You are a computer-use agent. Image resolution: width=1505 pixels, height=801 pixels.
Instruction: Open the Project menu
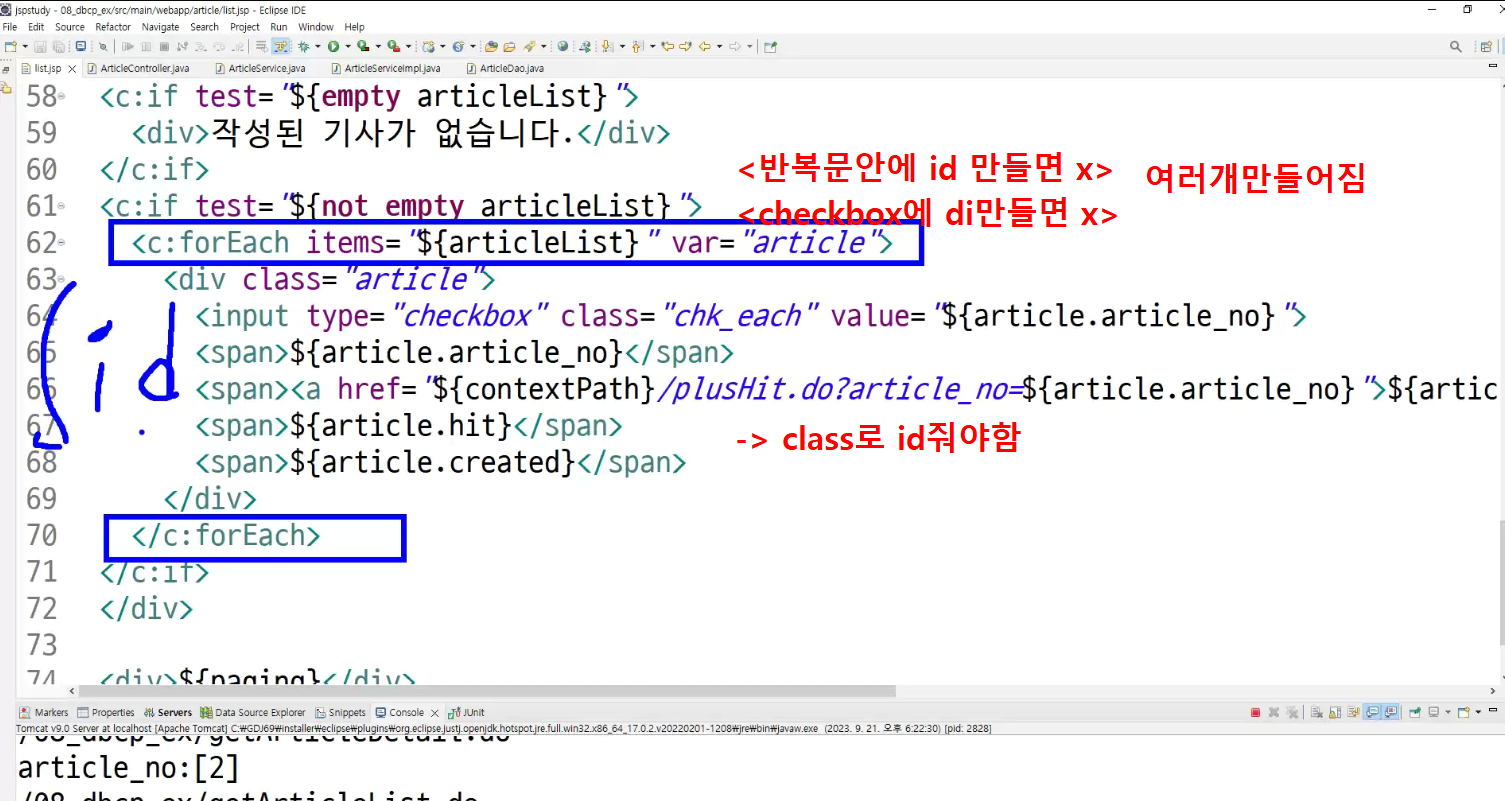[245, 27]
